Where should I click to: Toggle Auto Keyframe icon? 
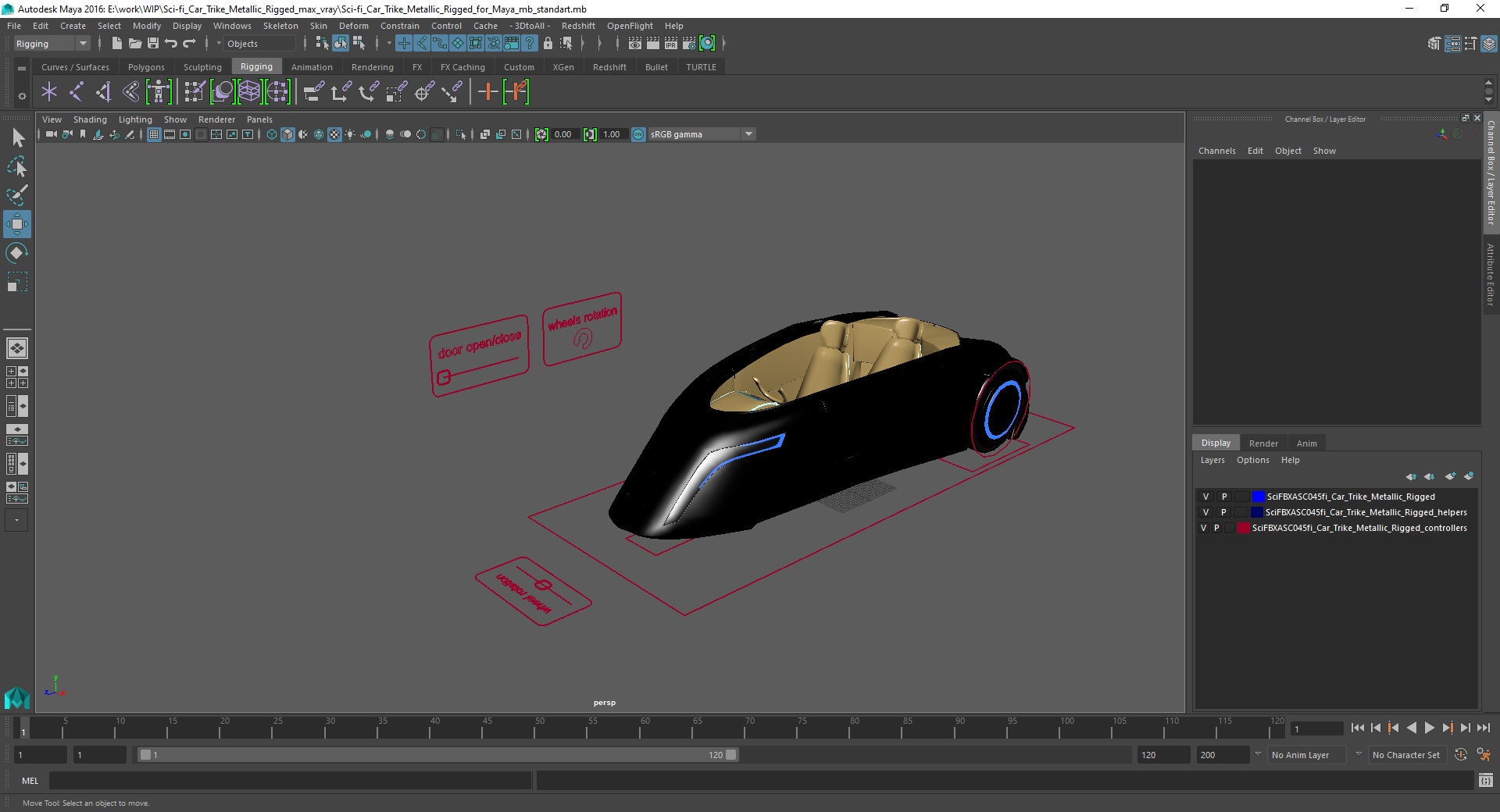(1461, 755)
